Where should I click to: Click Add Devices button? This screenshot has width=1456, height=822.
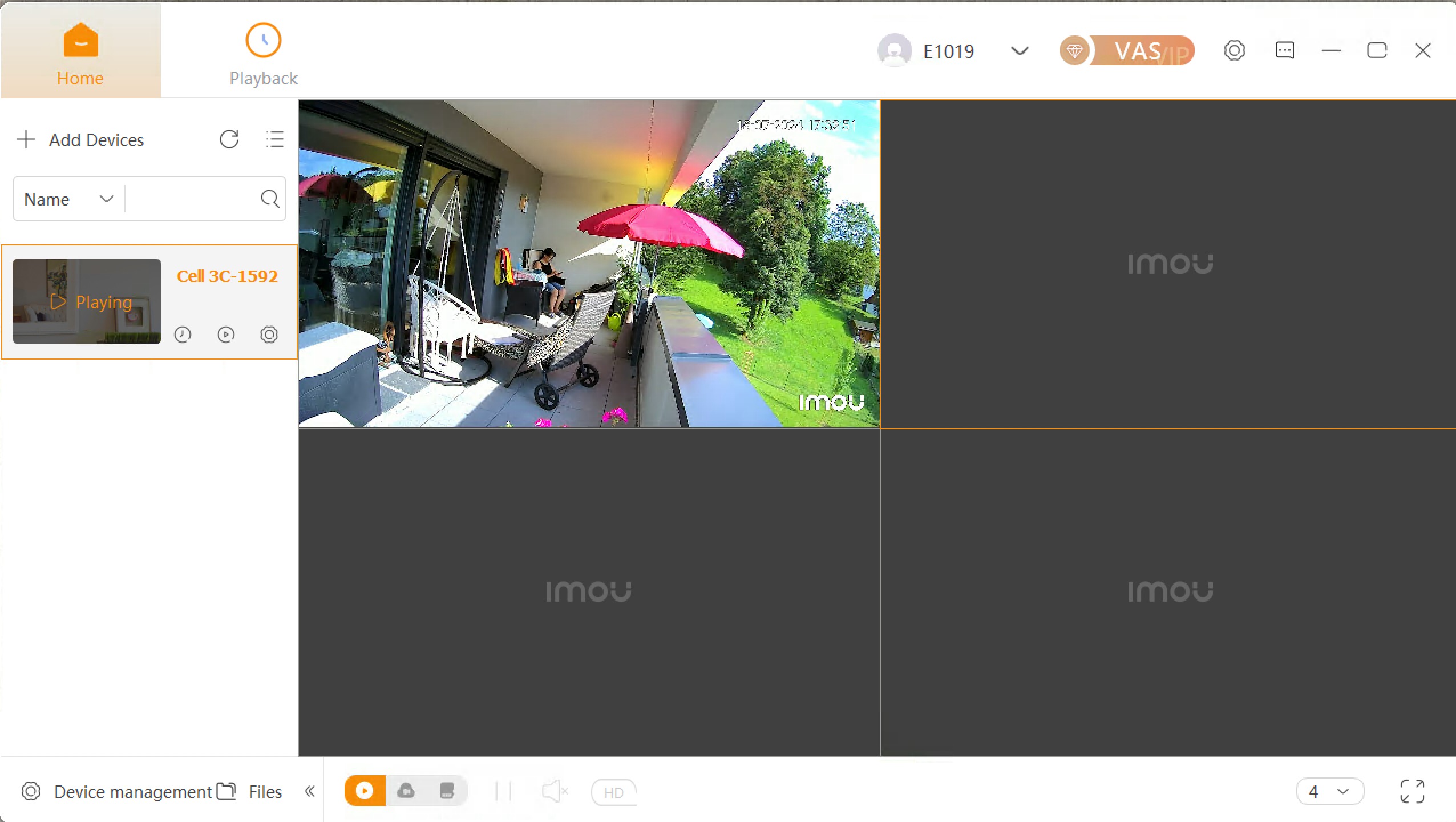click(x=80, y=140)
